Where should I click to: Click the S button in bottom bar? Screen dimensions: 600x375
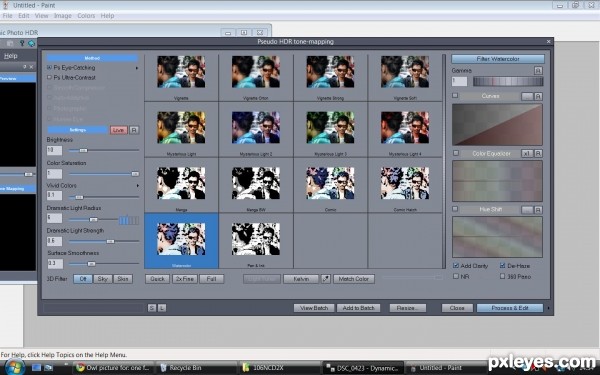(x=152, y=308)
